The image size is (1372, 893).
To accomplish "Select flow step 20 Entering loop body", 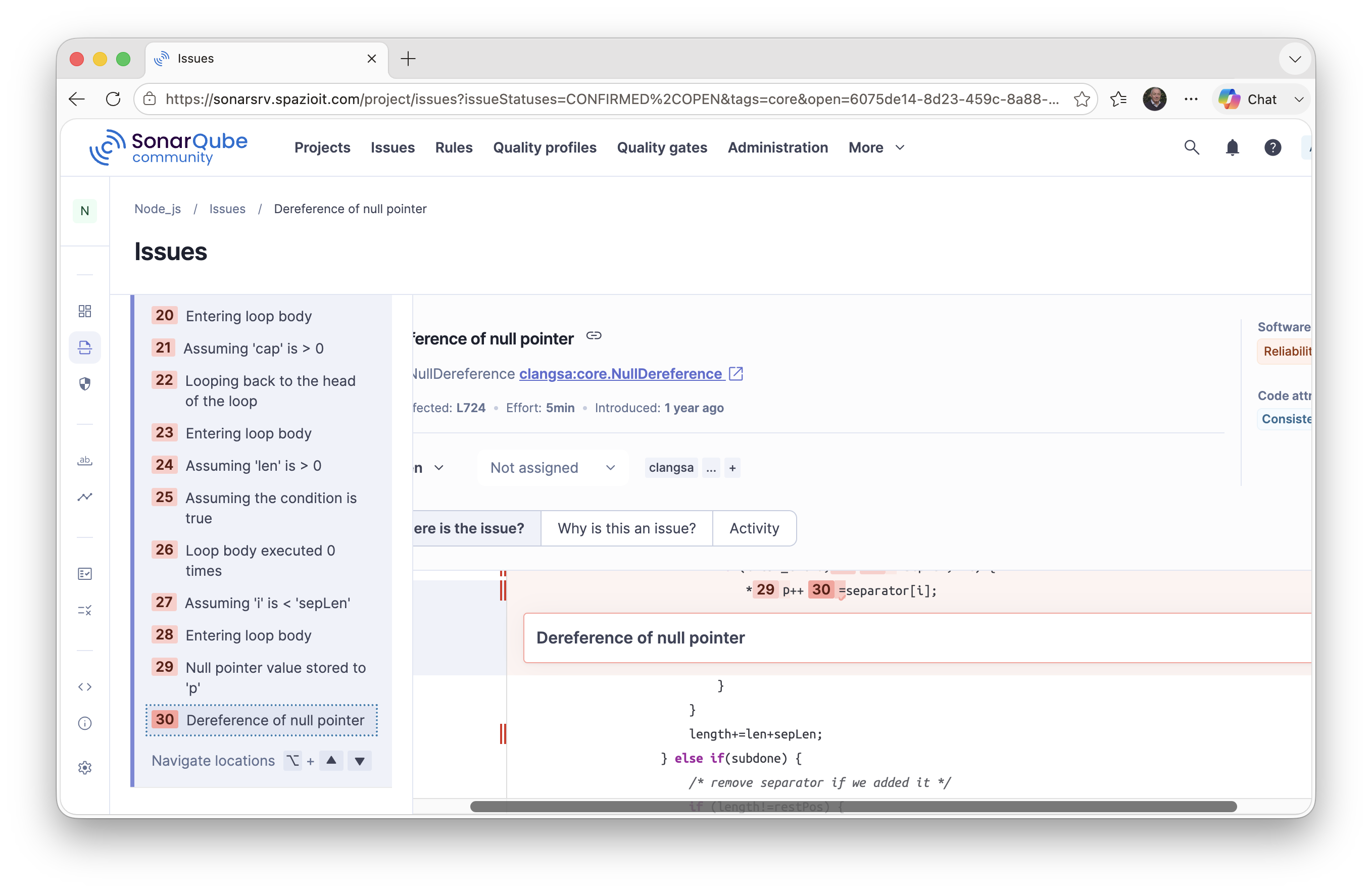I will click(262, 316).
